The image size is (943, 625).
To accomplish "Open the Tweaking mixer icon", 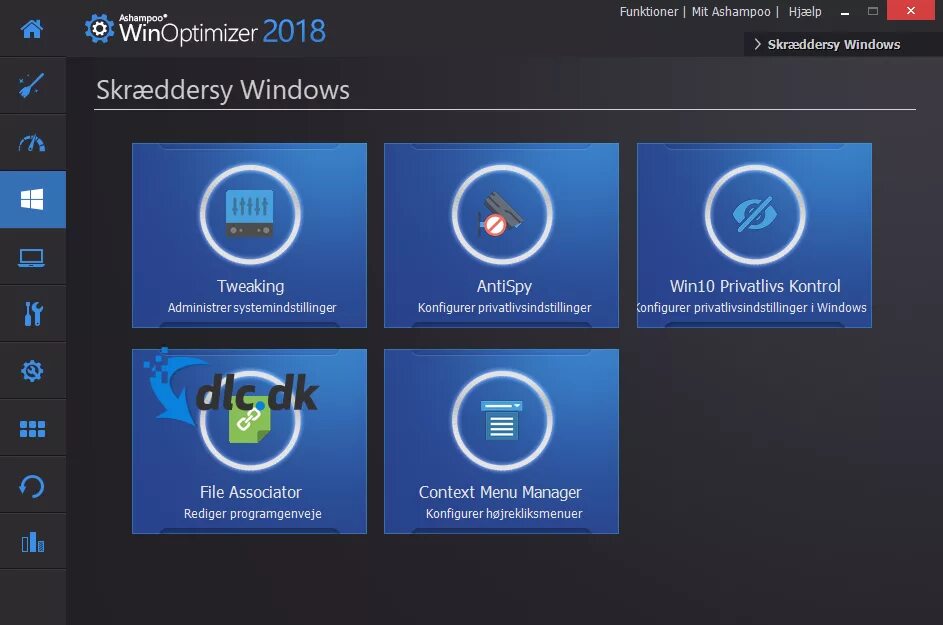I will click(x=250, y=214).
